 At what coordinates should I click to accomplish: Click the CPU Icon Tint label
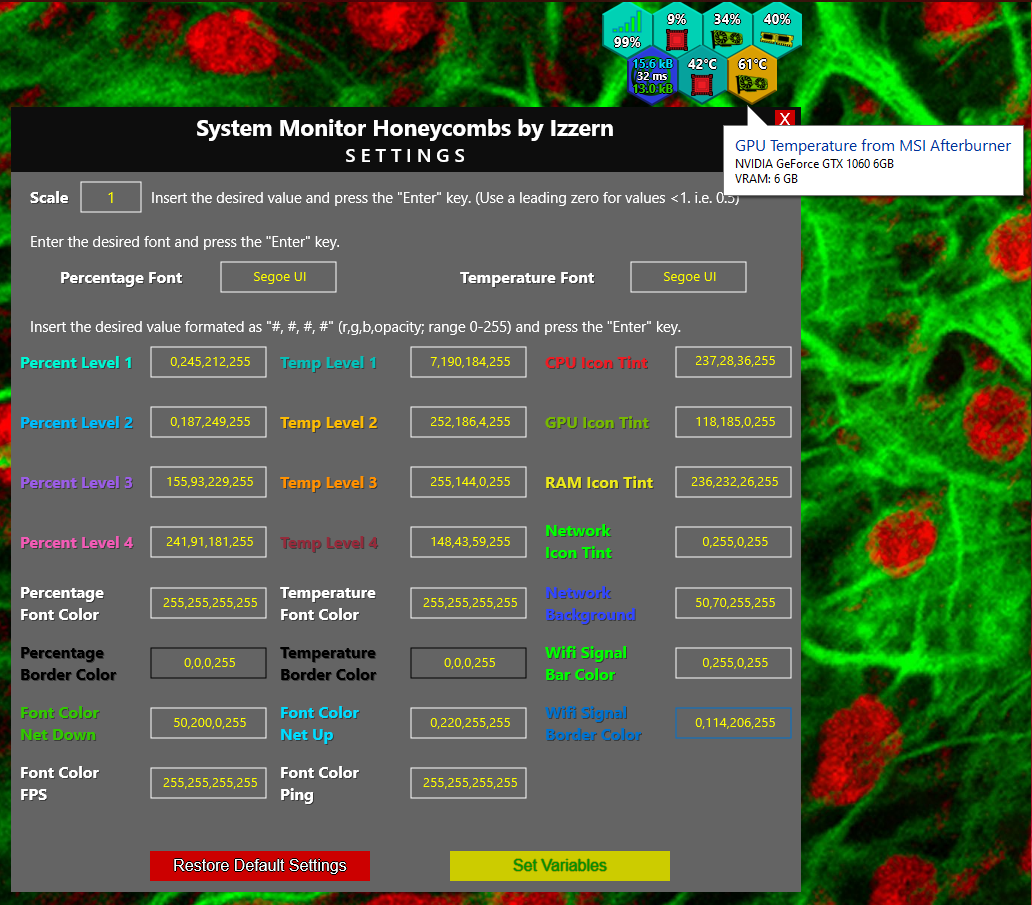(x=596, y=363)
